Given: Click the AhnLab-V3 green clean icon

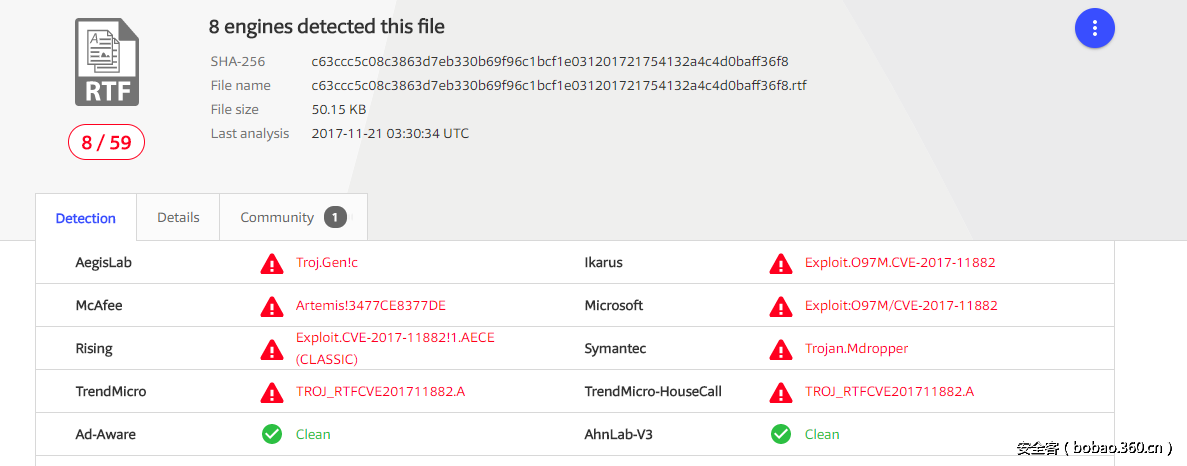Looking at the screenshot, I should pyautogui.click(x=781, y=434).
